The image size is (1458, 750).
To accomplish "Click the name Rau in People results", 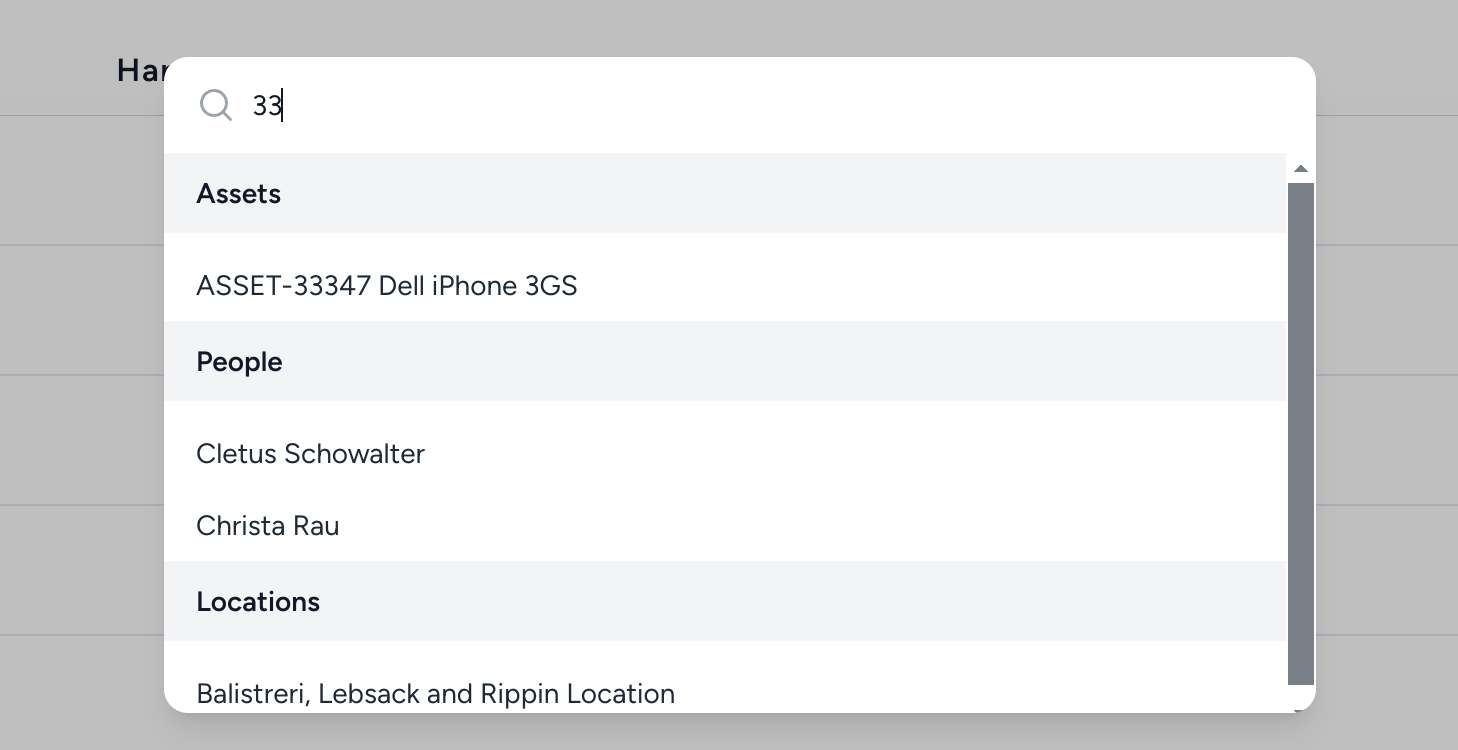I will (x=316, y=526).
